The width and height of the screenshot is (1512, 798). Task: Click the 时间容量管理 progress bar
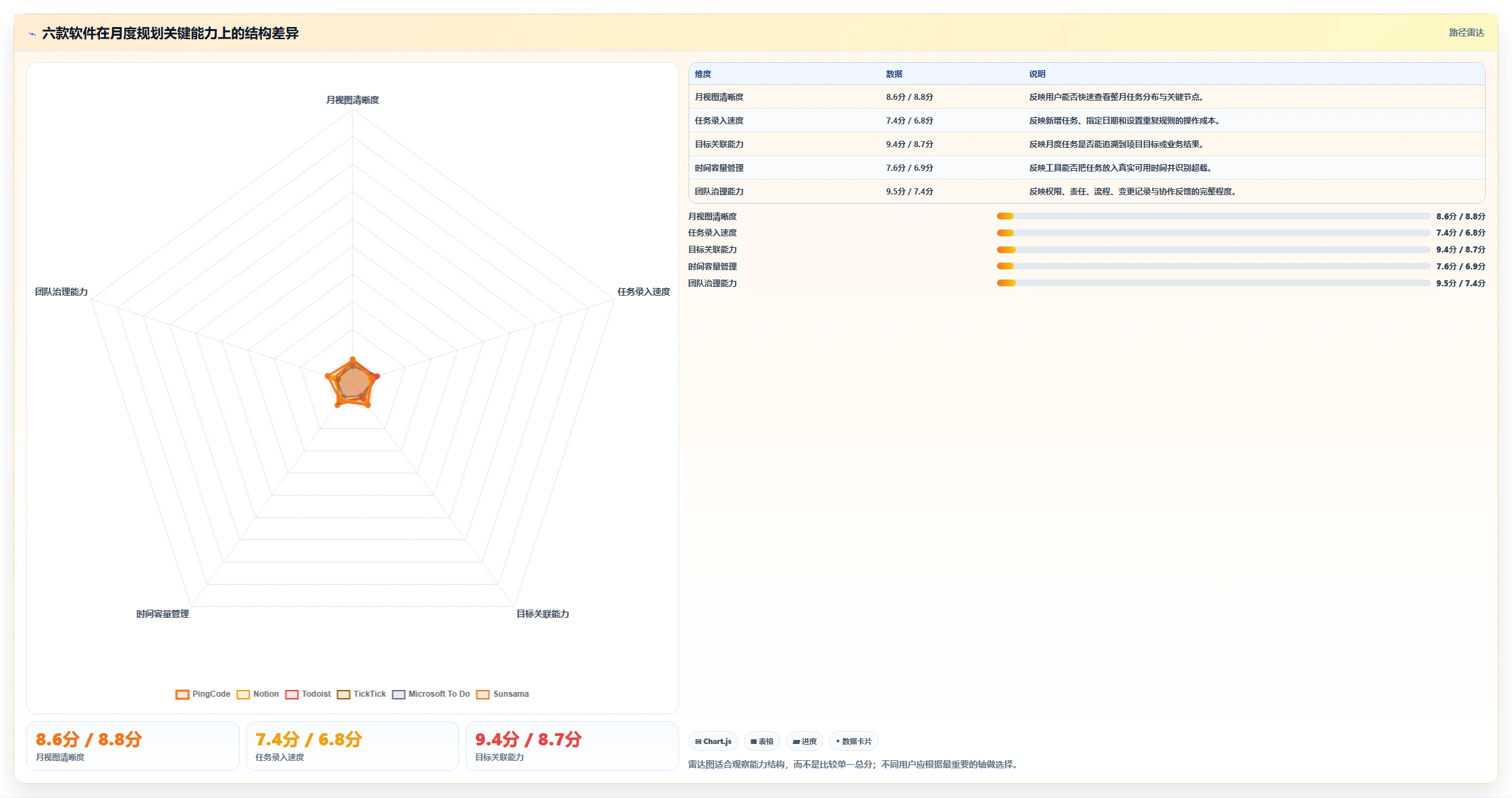click(1214, 266)
